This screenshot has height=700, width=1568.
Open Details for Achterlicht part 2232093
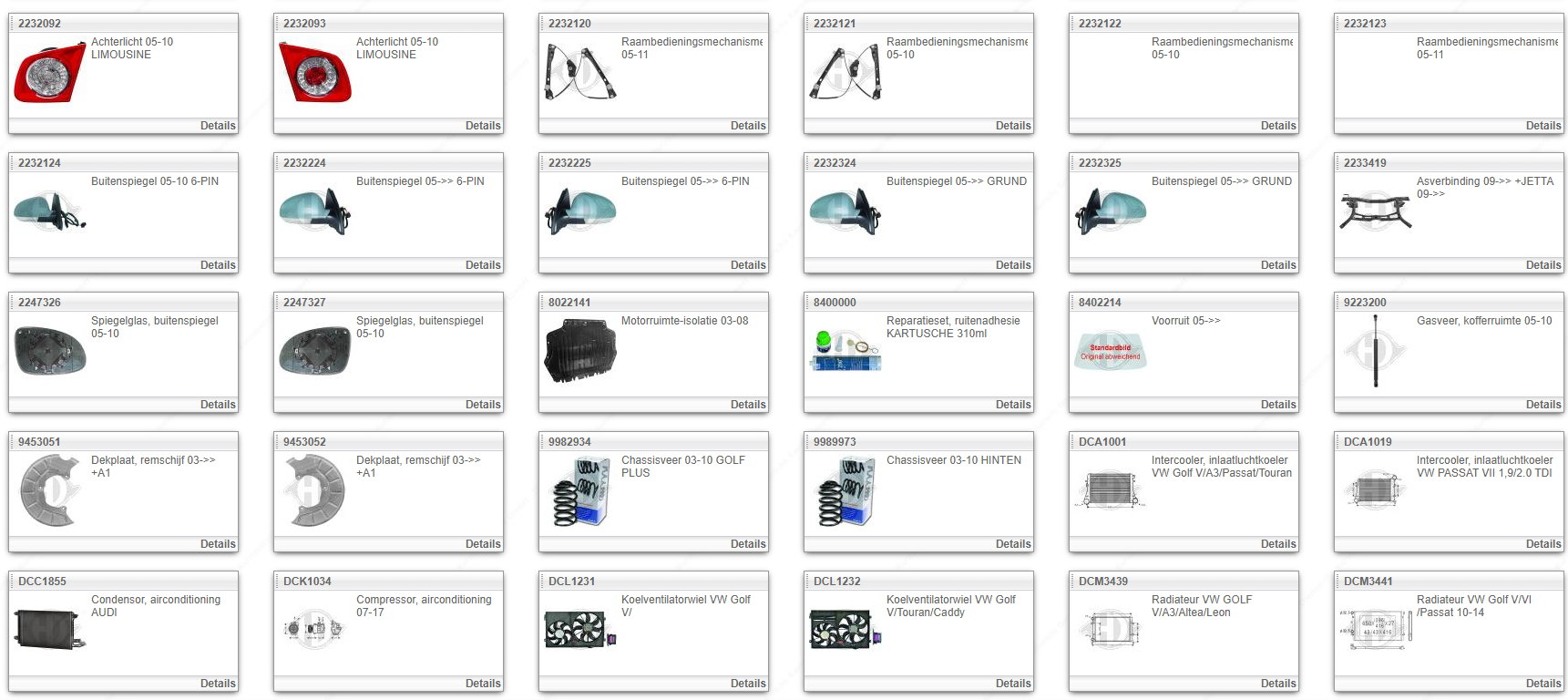point(482,126)
